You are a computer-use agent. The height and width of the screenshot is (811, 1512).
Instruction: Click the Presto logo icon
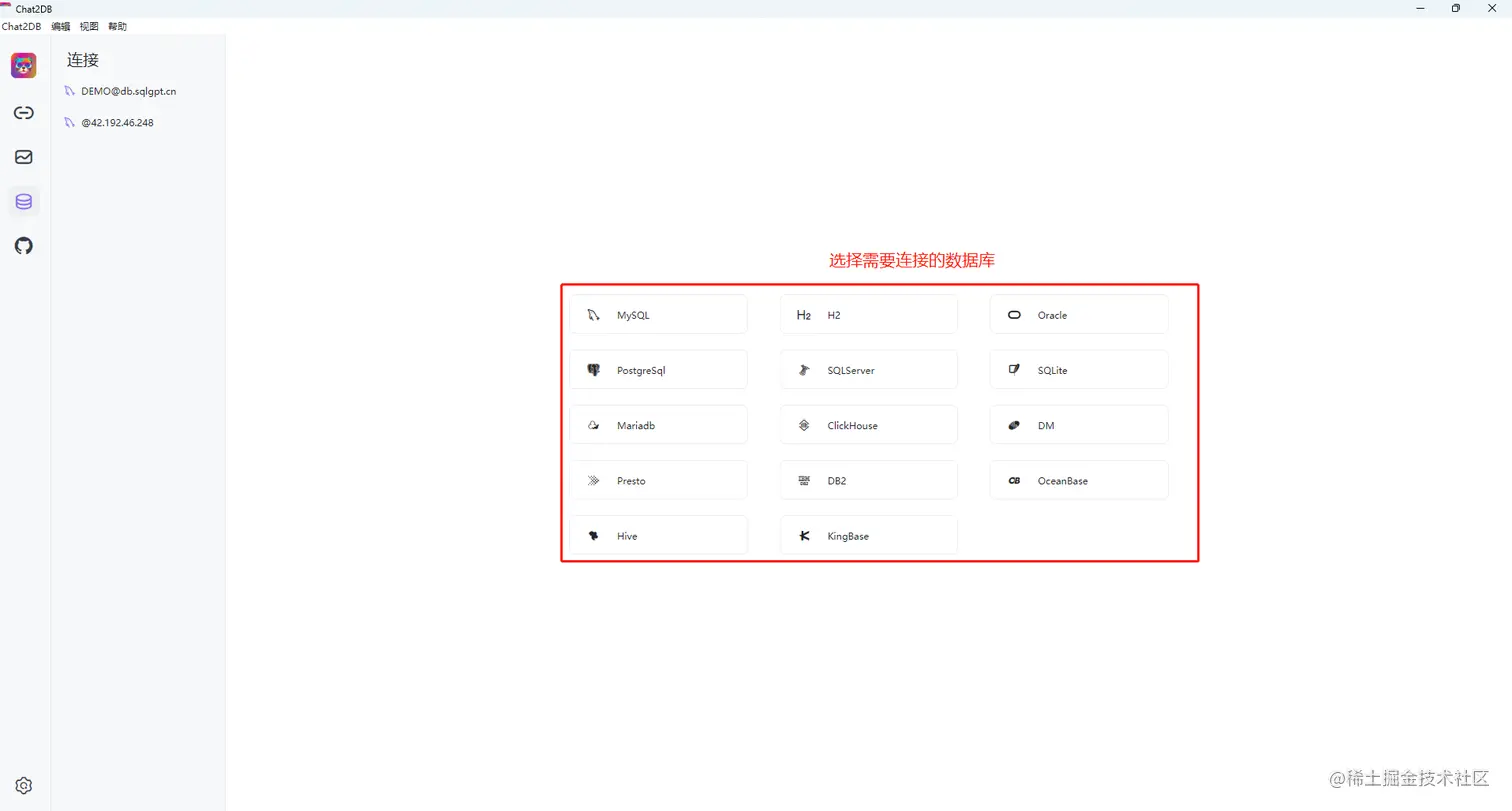tap(593, 481)
